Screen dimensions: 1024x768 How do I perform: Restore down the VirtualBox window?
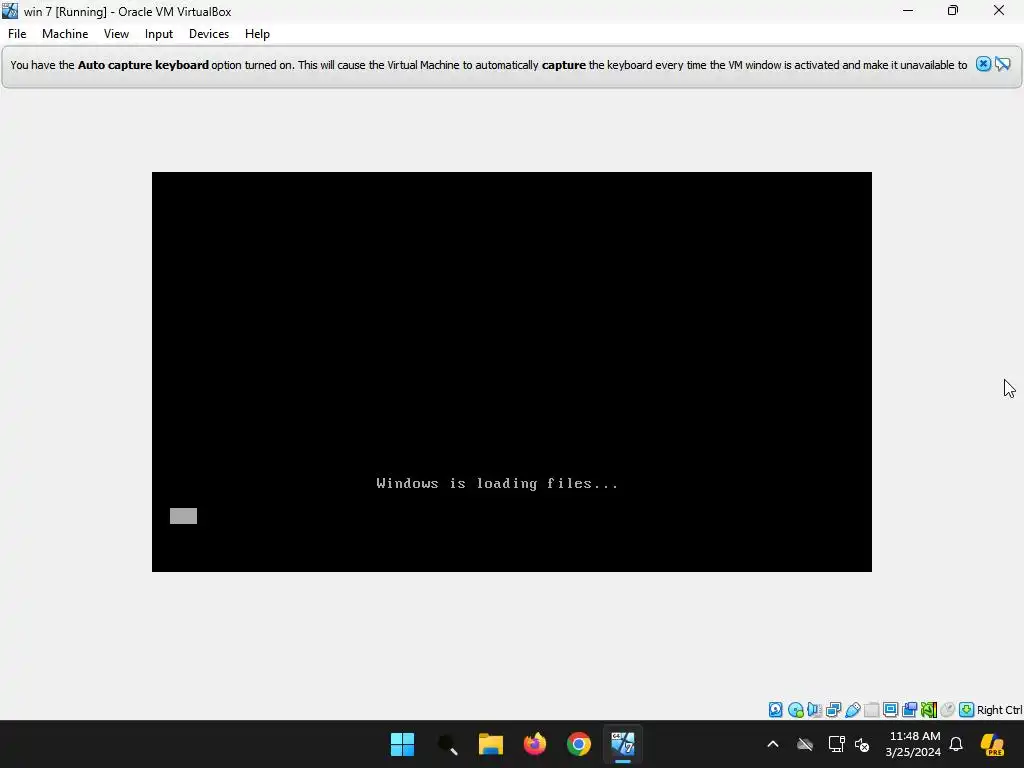(x=953, y=10)
